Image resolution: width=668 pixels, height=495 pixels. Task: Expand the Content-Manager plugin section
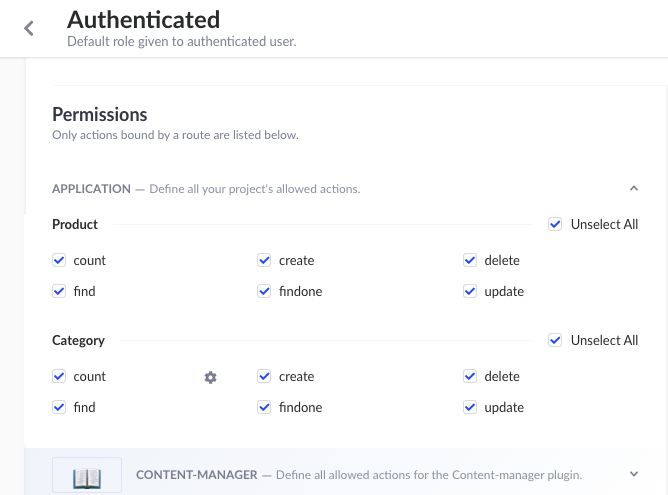click(x=633, y=474)
